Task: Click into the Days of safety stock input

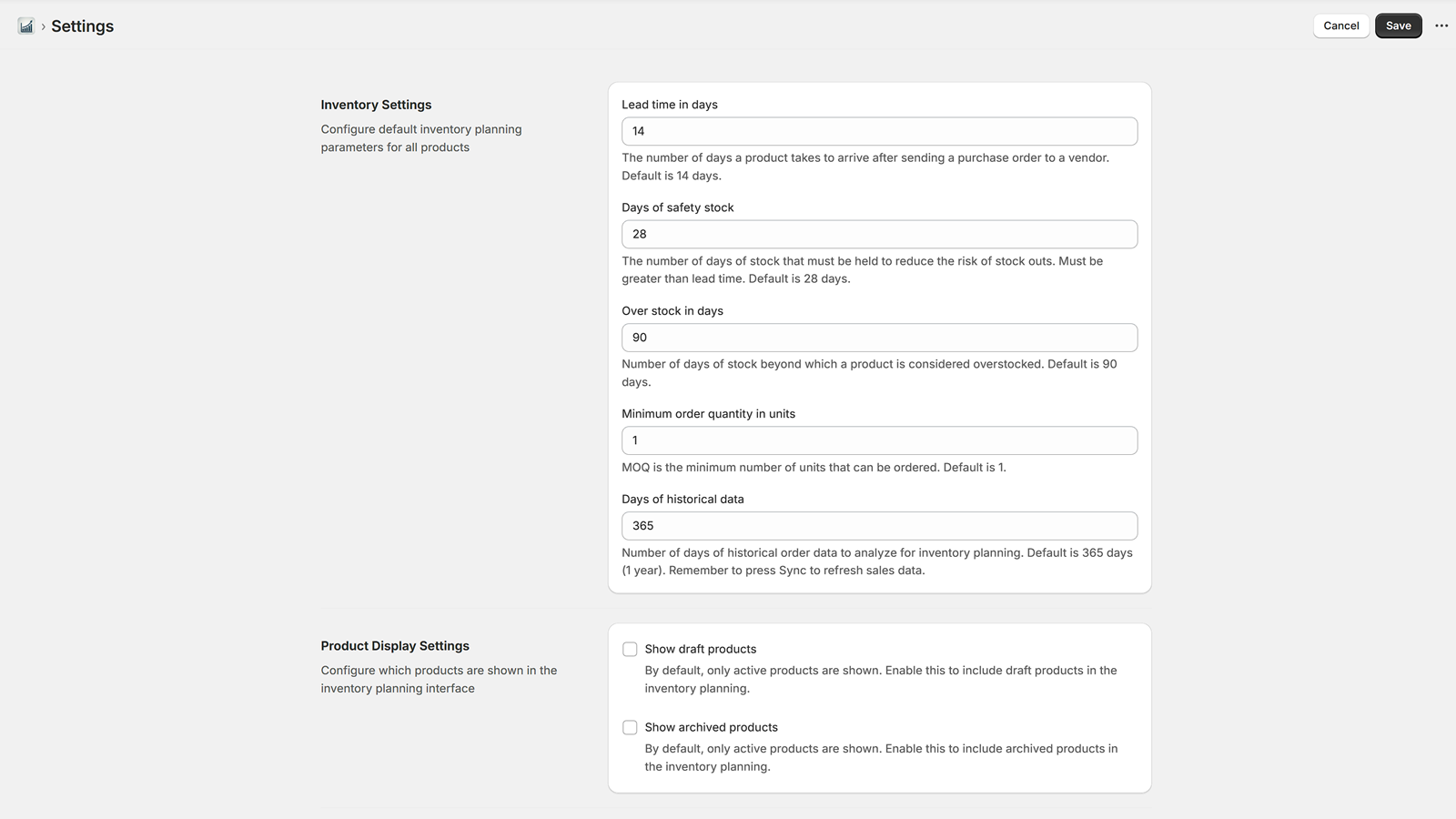Action: click(879, 234)
